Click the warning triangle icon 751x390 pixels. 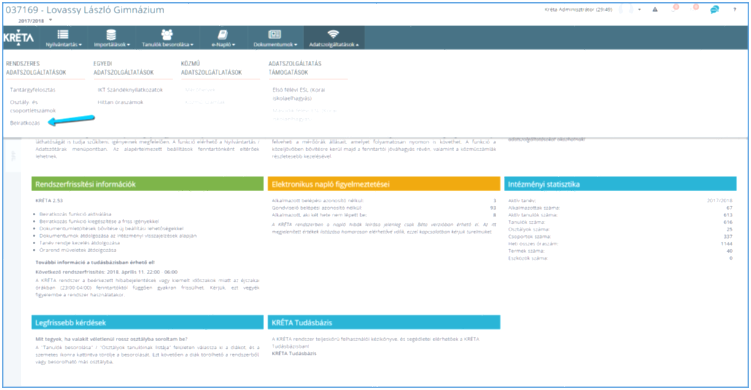pos(655,10)
